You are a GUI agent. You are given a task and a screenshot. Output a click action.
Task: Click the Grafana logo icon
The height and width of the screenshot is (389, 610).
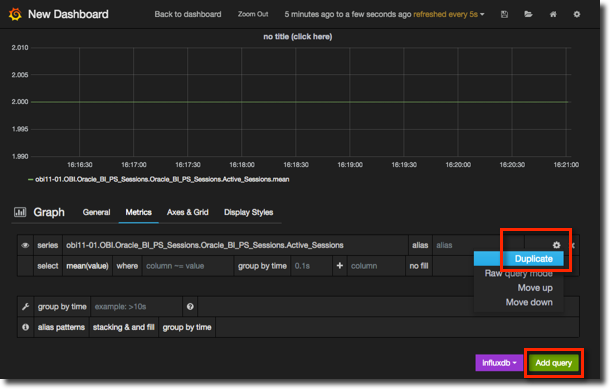[15, 14]
